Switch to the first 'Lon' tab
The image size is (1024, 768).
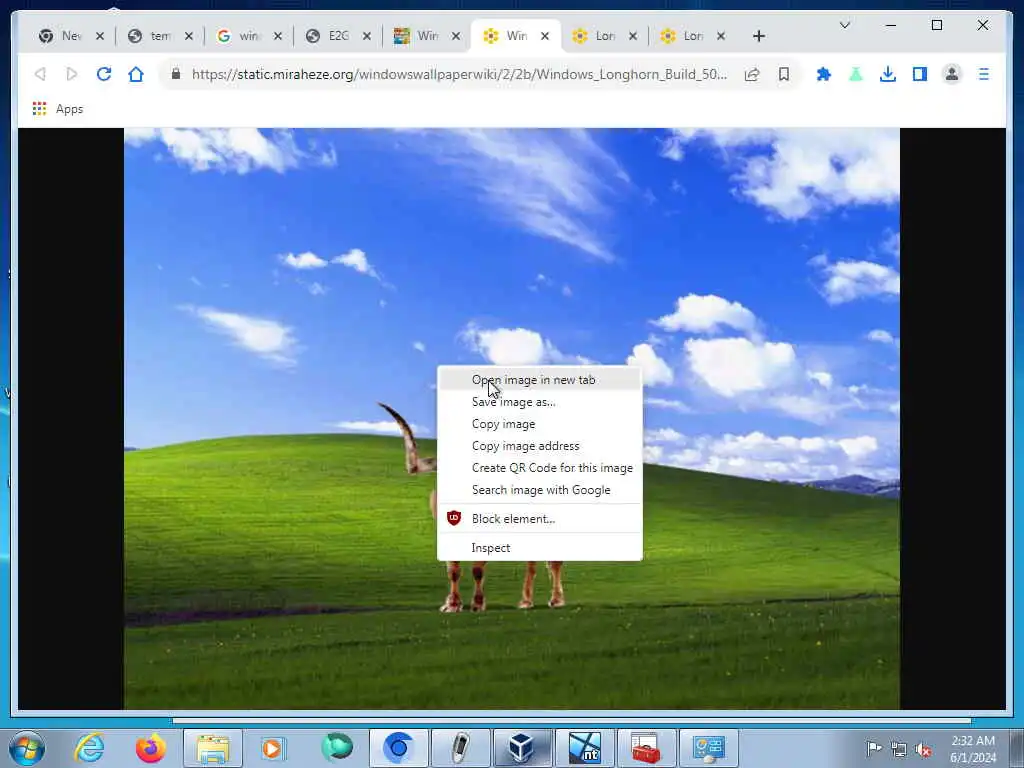[x=597, y=36]
